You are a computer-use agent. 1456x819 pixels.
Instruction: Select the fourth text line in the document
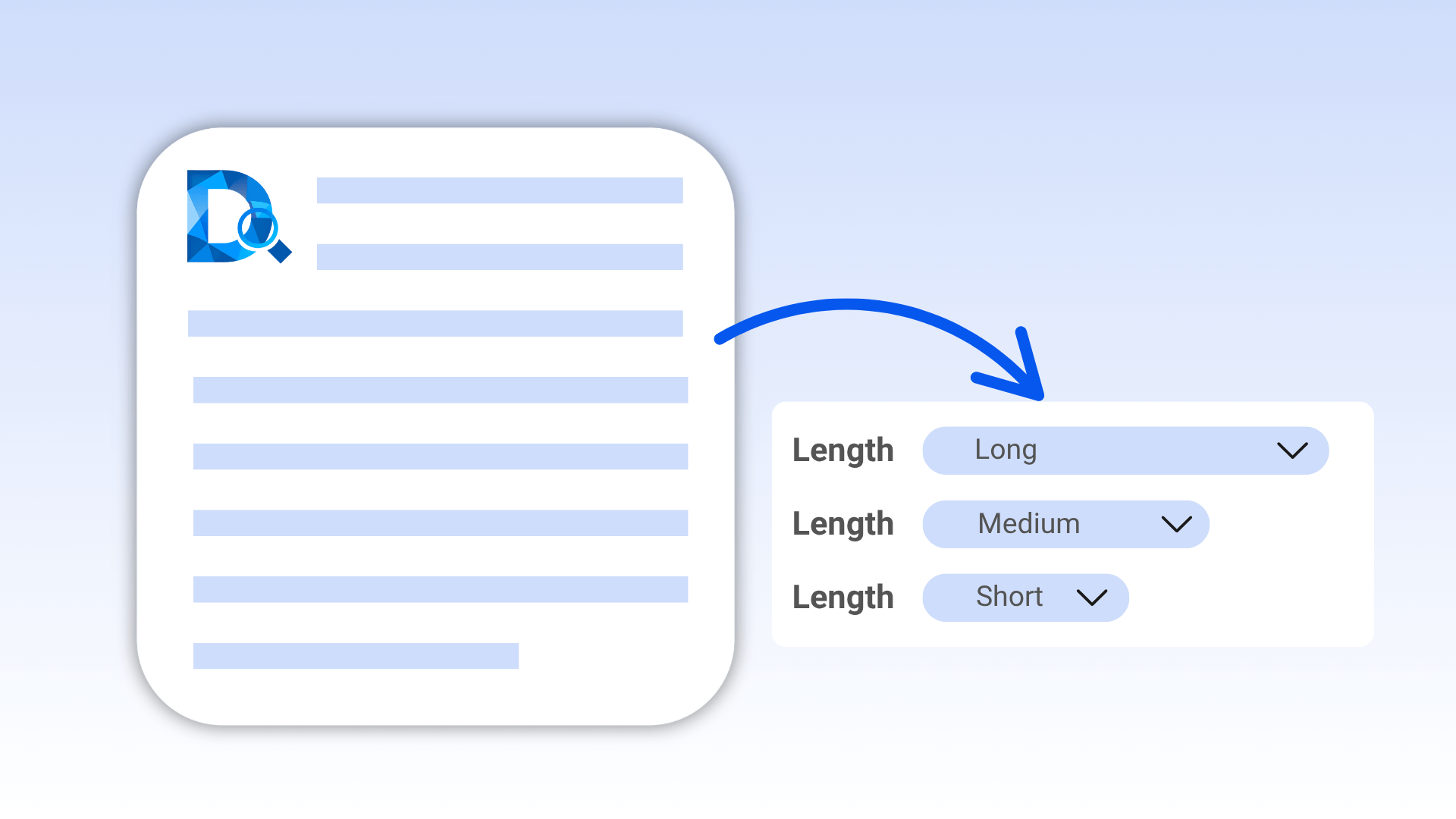[x=440, y=390]
